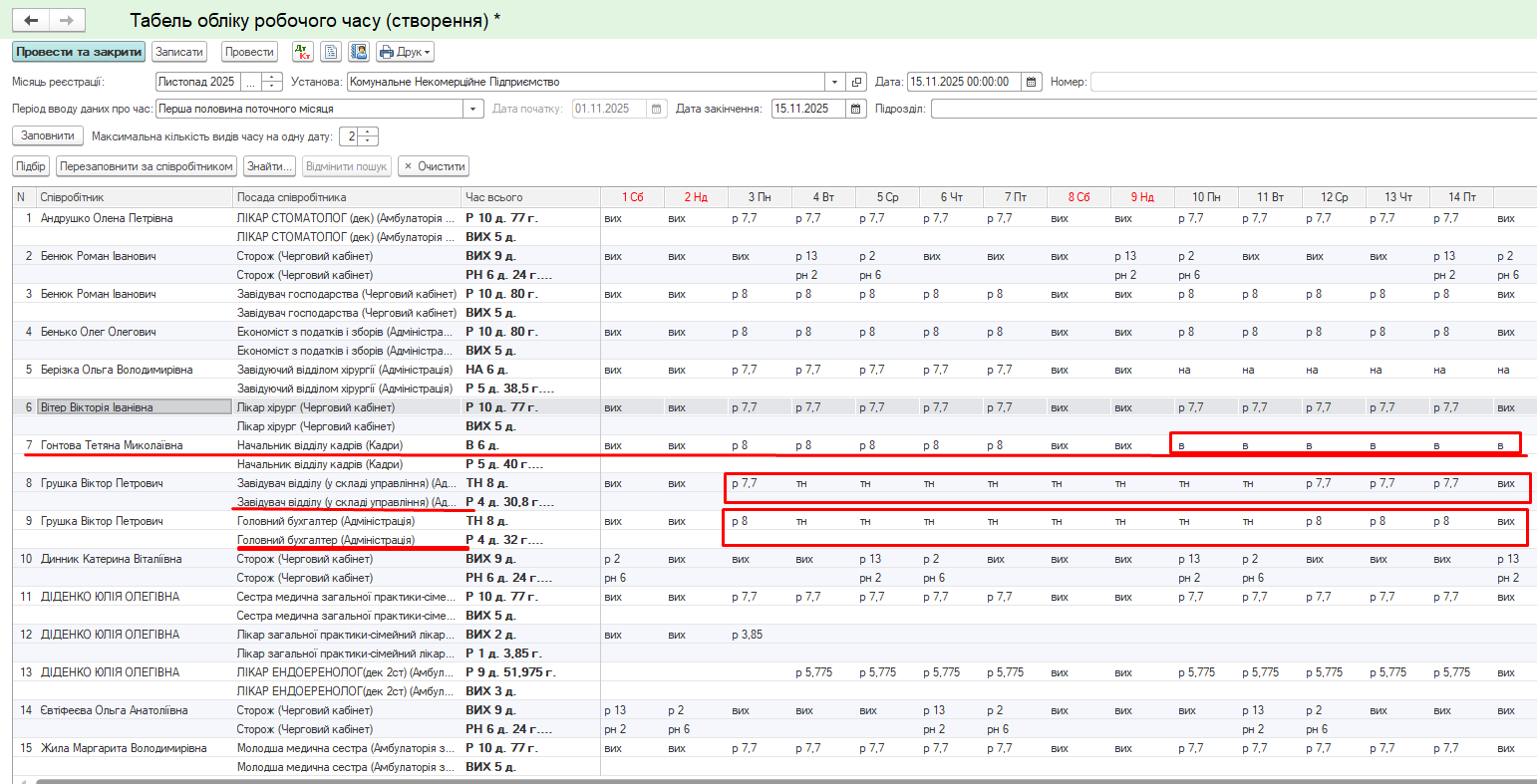Click the Час всього column header

[528, 197]
